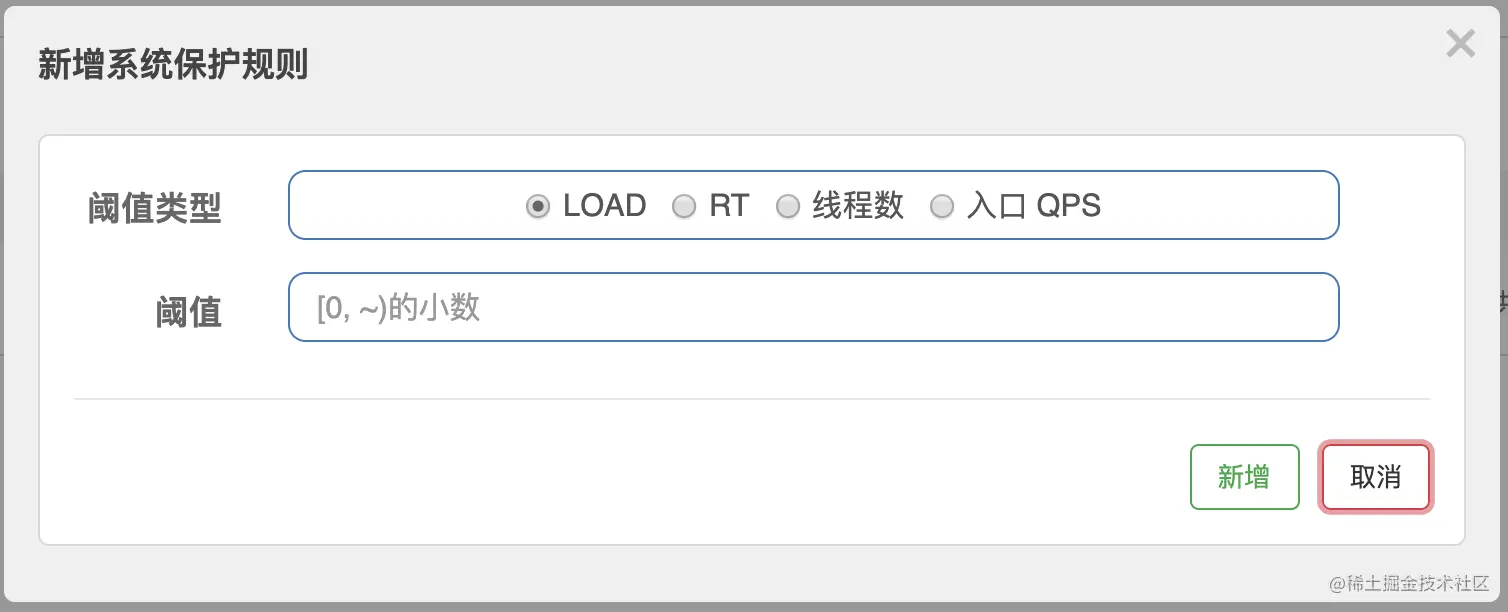Image resolution: width=1508 pixels, height=612 pixels.
Task: Click the dialog's gray header area
Action: (x=800, y=65)
